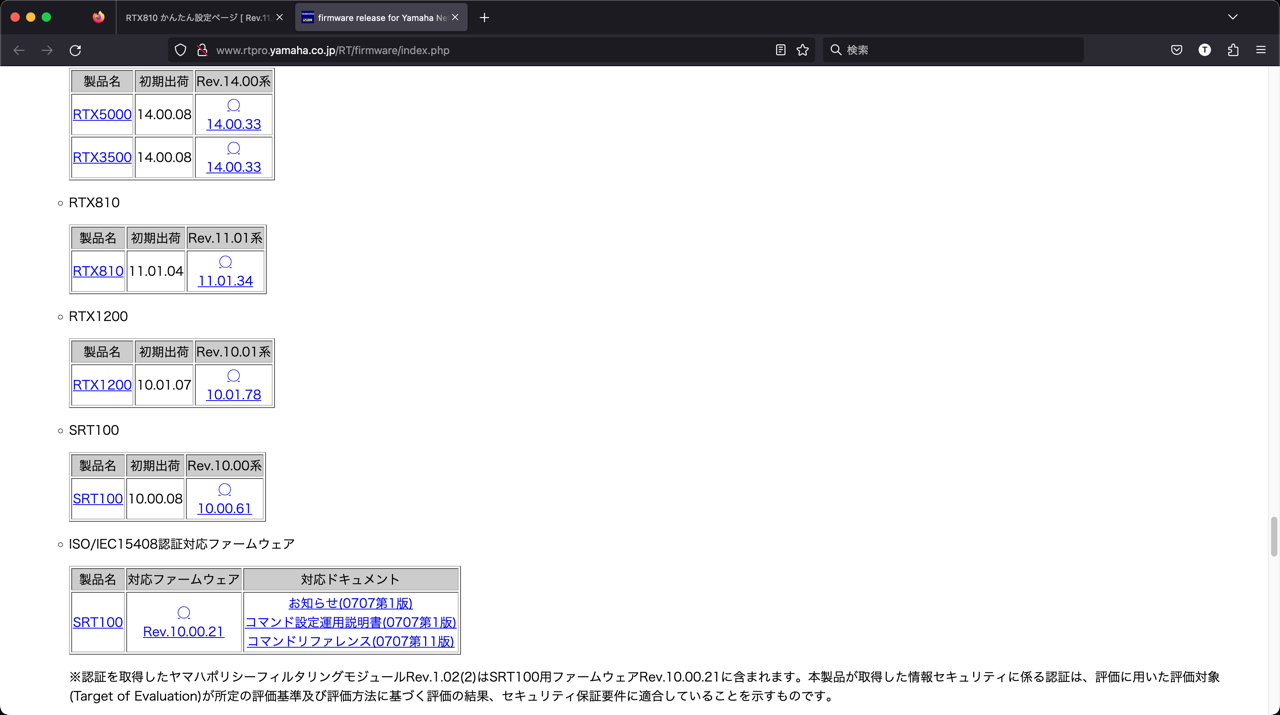The width and height of the screenshot is (1280, 715).
Task: Click the RTX810 section heading above its table
Action: point(94,203)
